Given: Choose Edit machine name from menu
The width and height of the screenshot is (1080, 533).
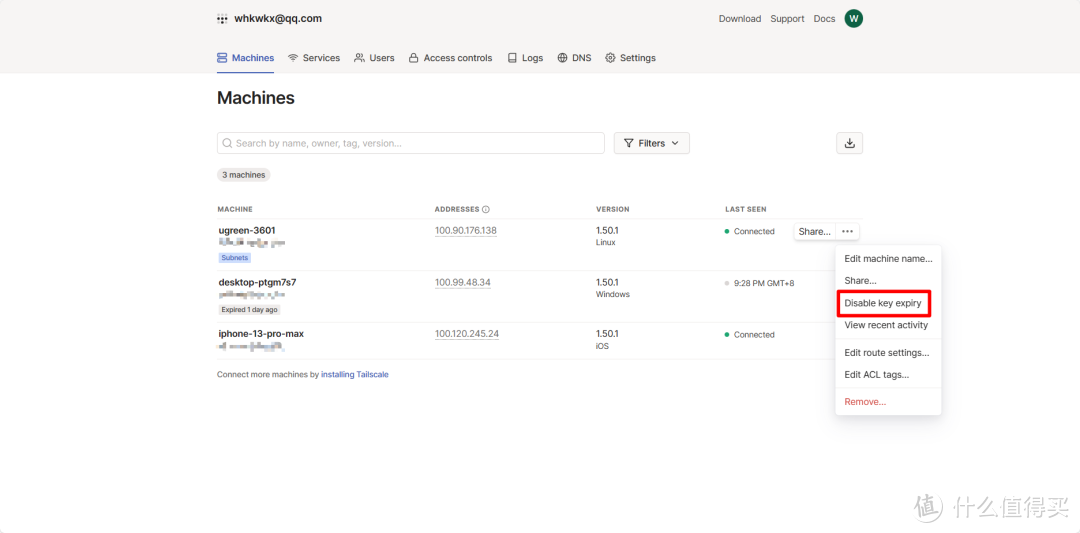Looking at the screenshot, I should (888, 259).
